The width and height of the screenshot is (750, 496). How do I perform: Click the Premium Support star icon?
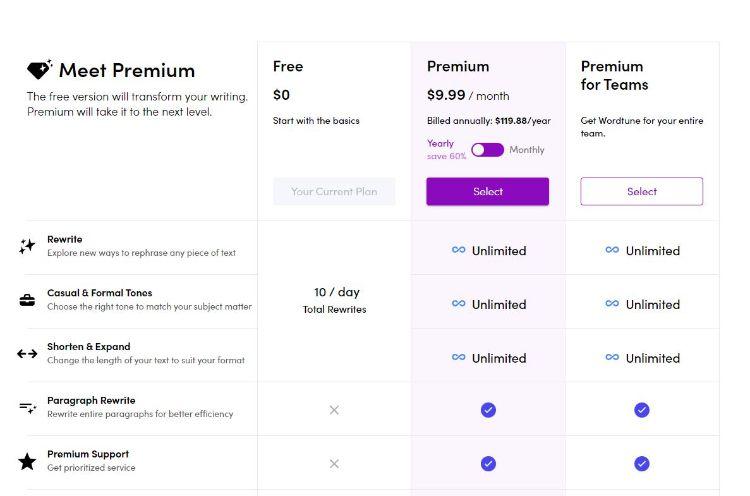27,462
